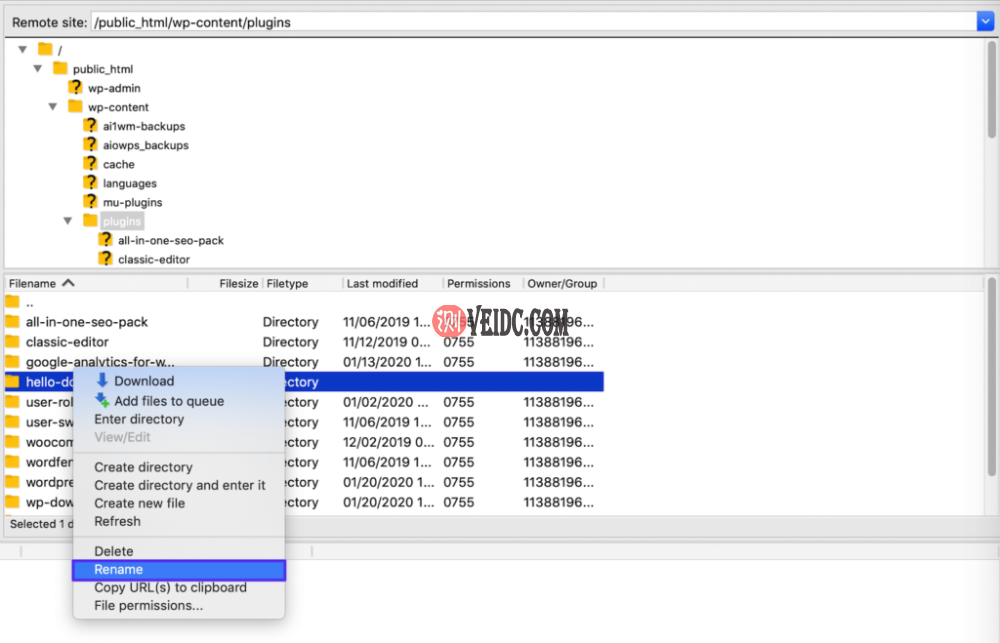Click the all-in-one-seo-pack folder icon in file list

tap(12, 322)
